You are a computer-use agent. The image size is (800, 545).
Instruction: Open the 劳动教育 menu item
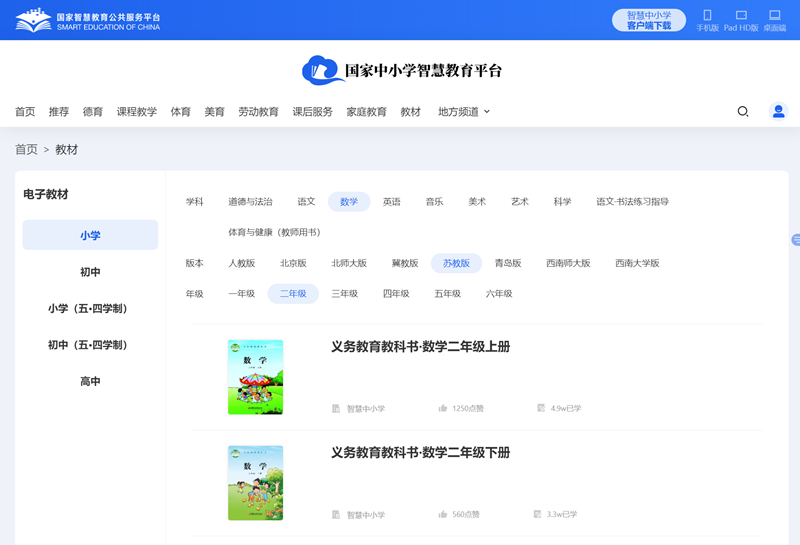point(259,112)
